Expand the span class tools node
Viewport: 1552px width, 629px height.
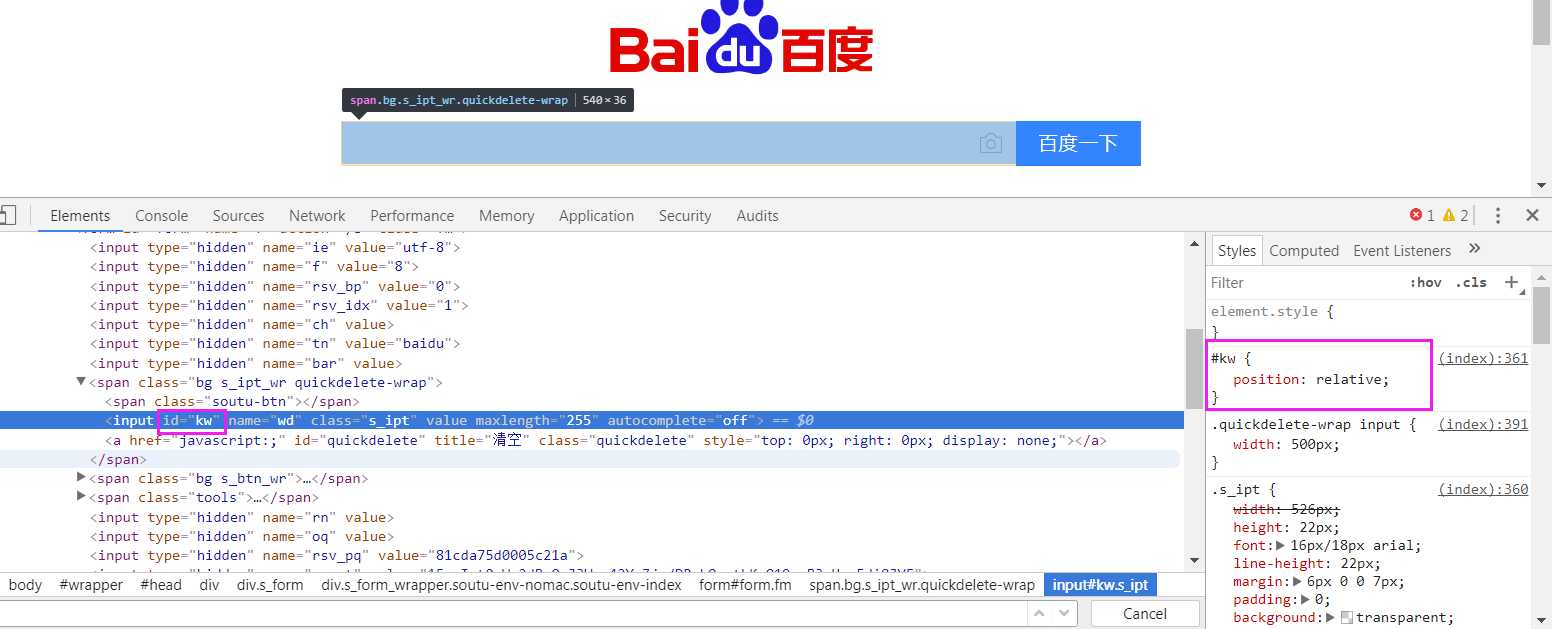[81, 497]
